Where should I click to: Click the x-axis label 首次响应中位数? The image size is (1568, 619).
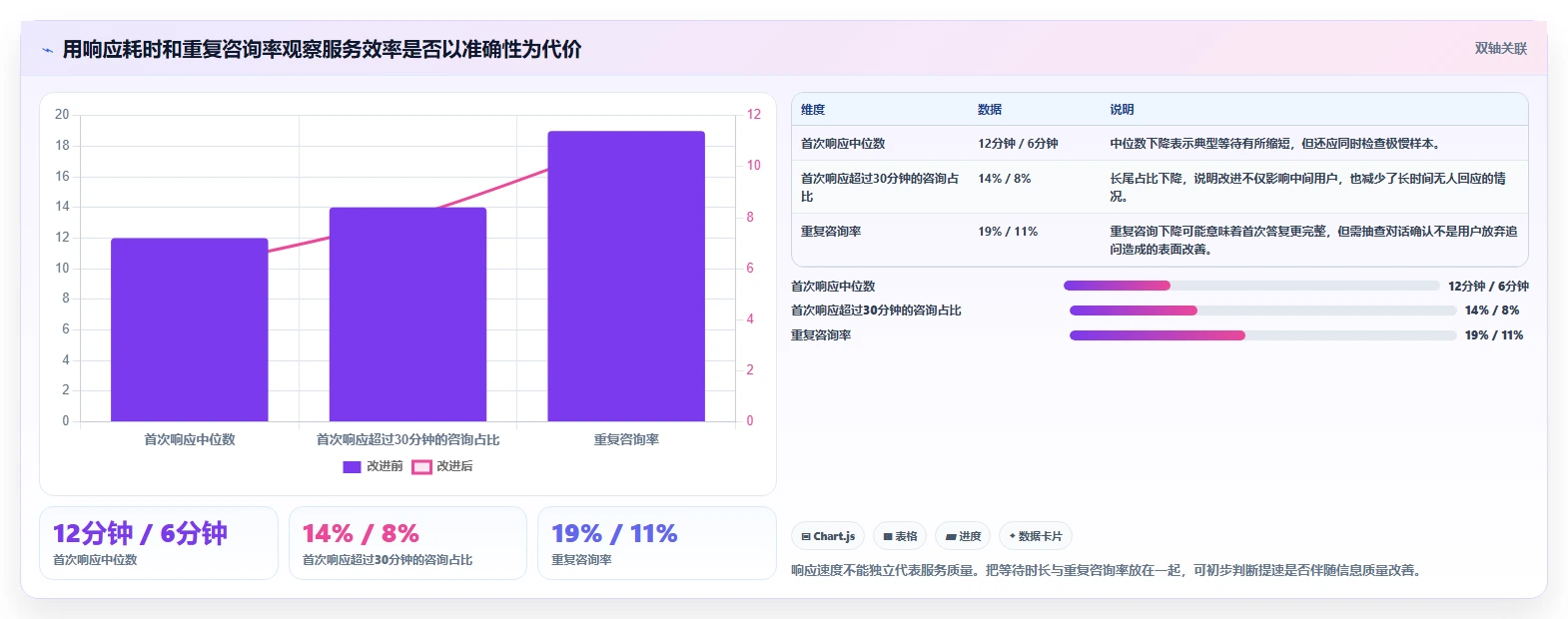point(190,439)
